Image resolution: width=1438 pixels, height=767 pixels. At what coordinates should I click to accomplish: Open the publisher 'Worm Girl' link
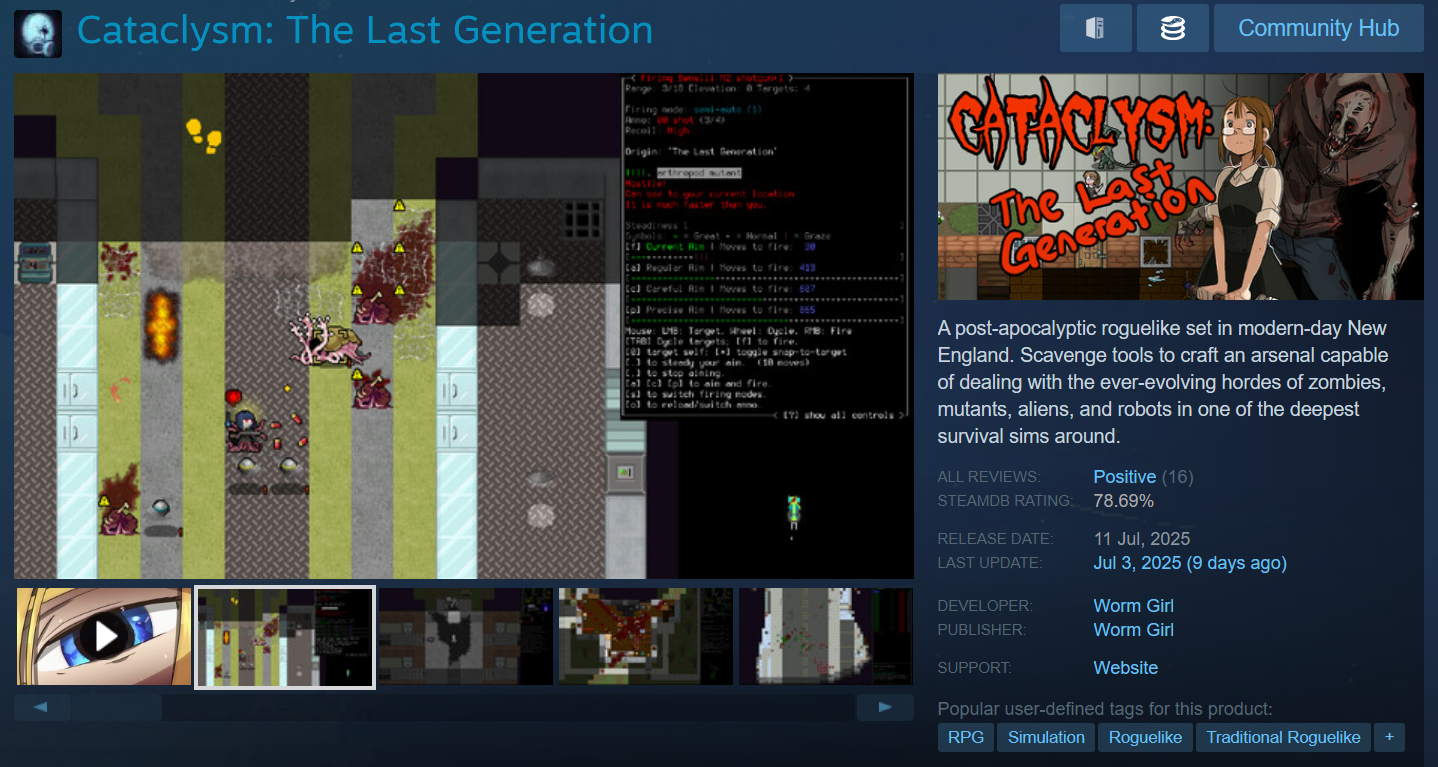pos(1134,630)
